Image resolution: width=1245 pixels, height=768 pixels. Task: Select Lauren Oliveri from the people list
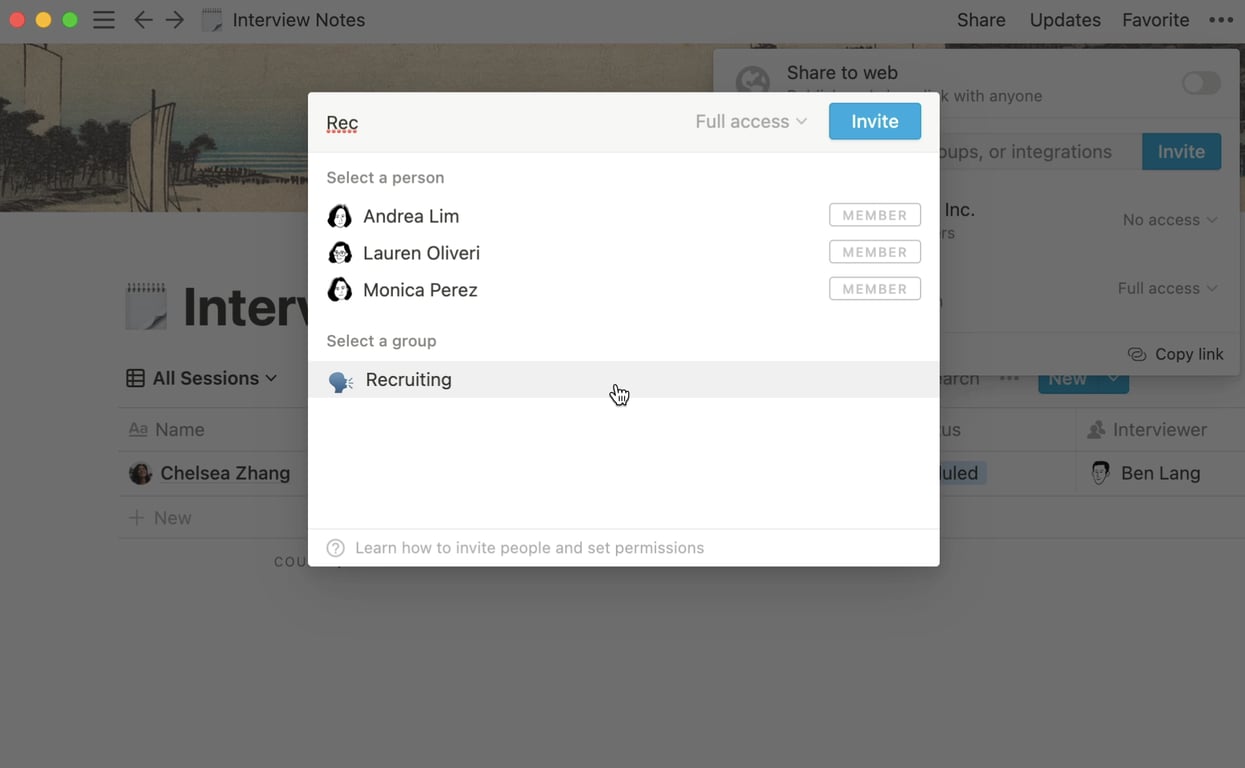point(421,253)
